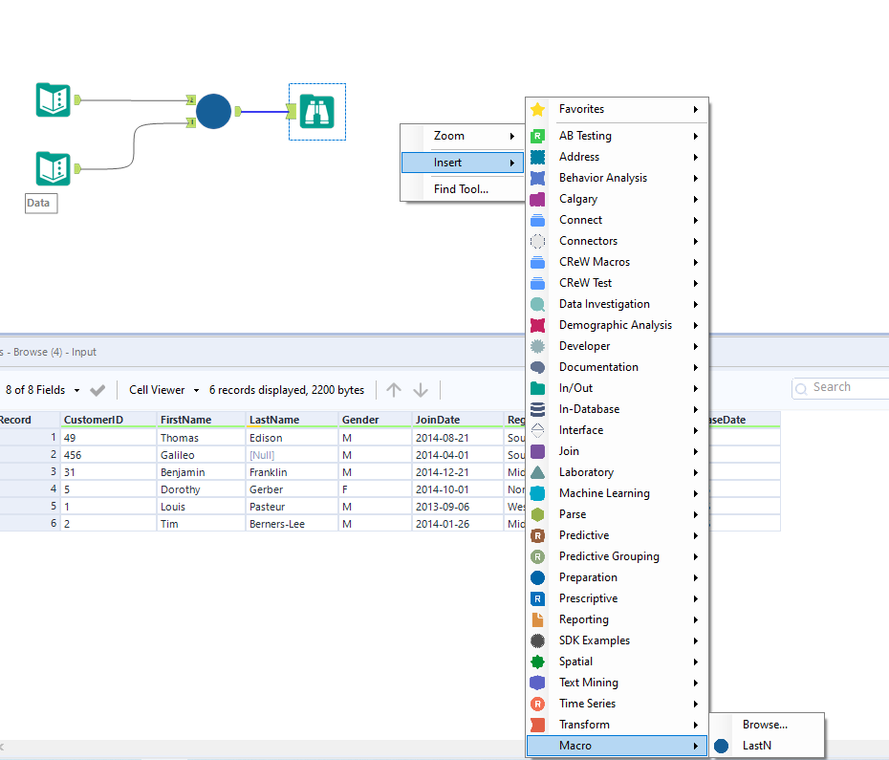Choose Find Tool... from context menu
This screenshot has height=760, width=889.
(x=461, y=189)
